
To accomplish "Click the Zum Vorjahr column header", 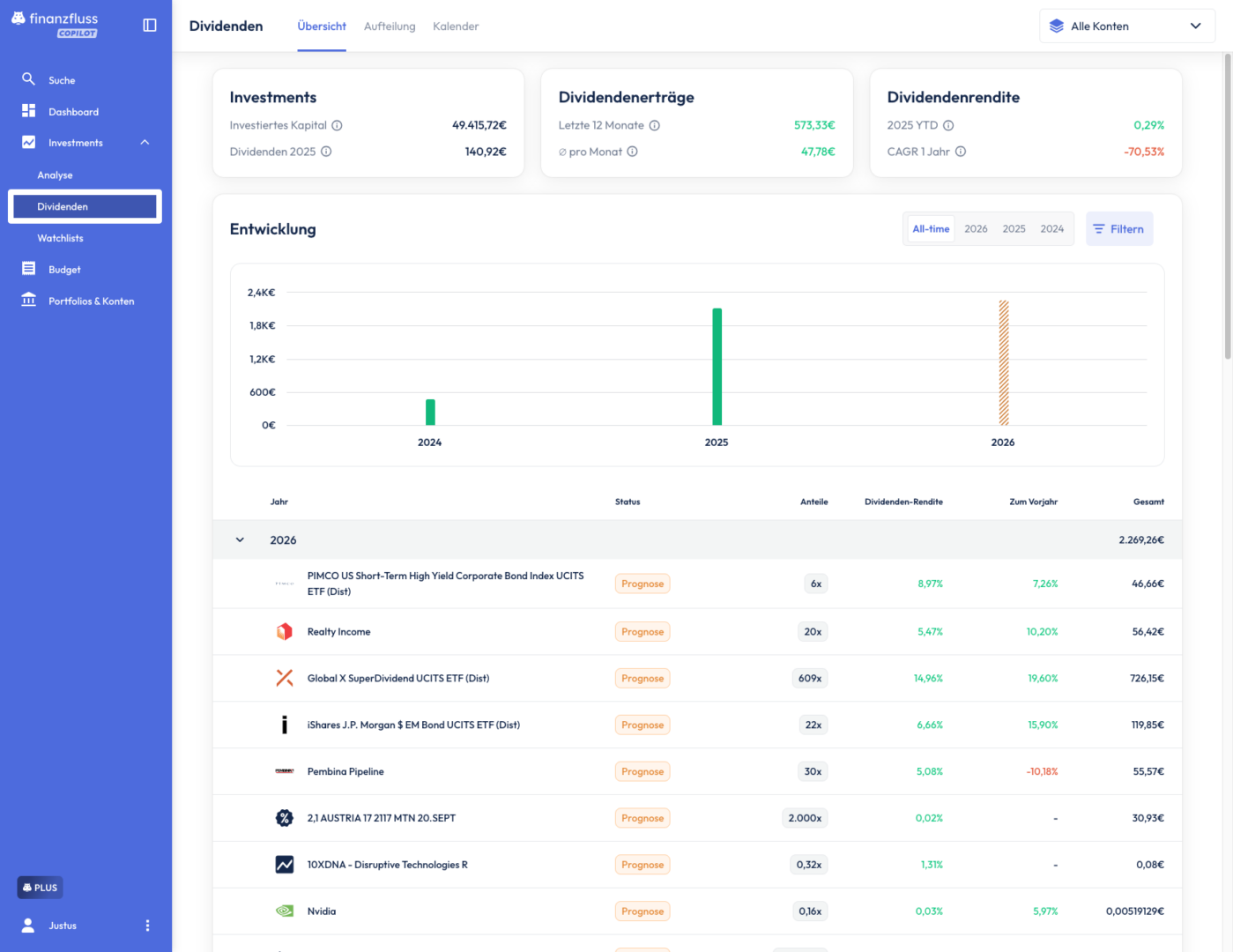I will 1033,502.
